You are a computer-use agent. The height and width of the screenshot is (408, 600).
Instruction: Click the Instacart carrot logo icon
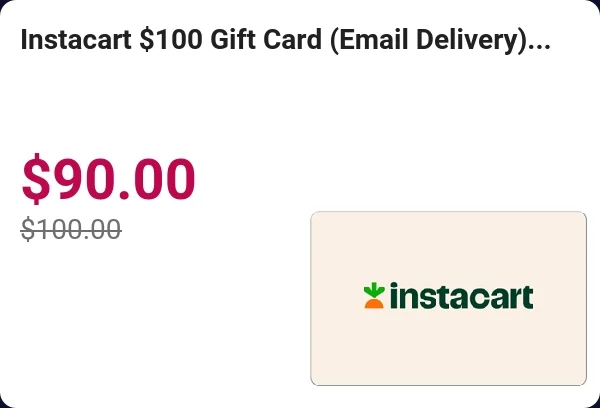click(373, 296)
